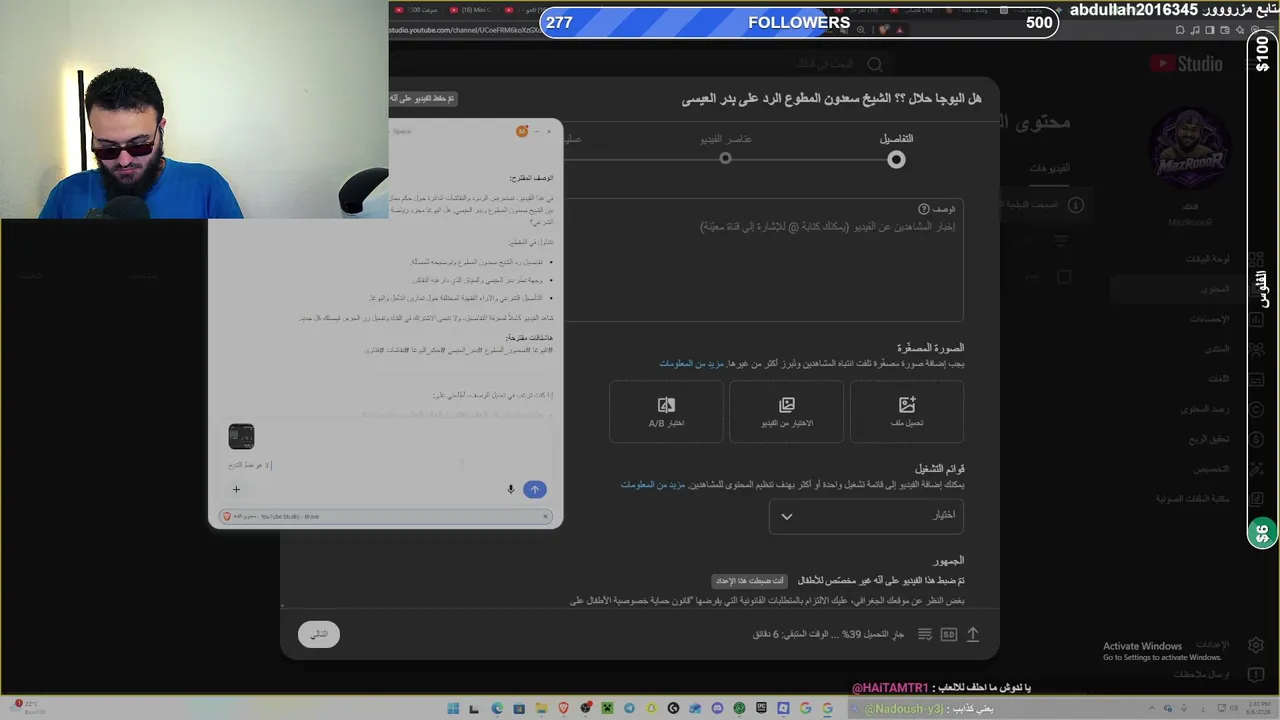
Task: Activate the microphone in the chat popup
Action: [x=511, y=489]
